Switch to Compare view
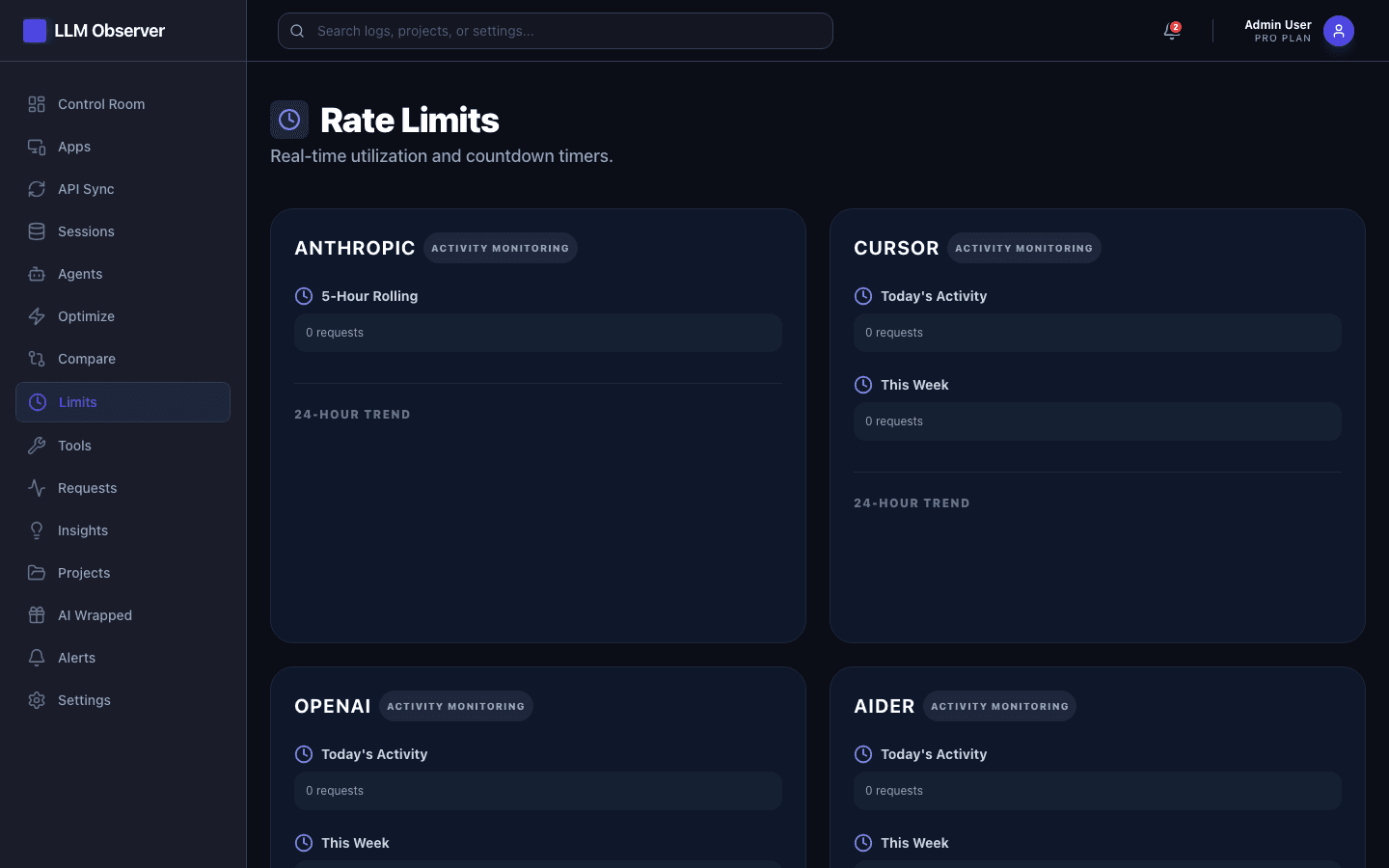The image size is (1389, 868). (123, 359)
